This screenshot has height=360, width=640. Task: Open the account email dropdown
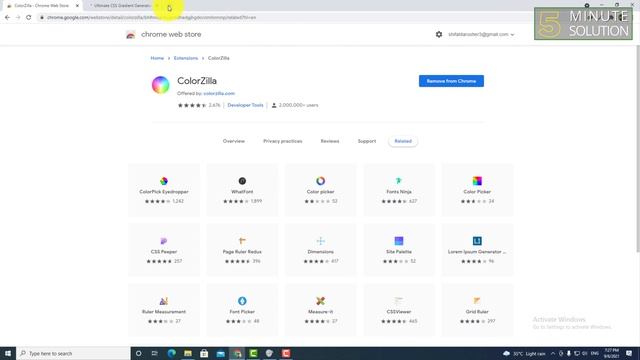(x=481, y=34)
